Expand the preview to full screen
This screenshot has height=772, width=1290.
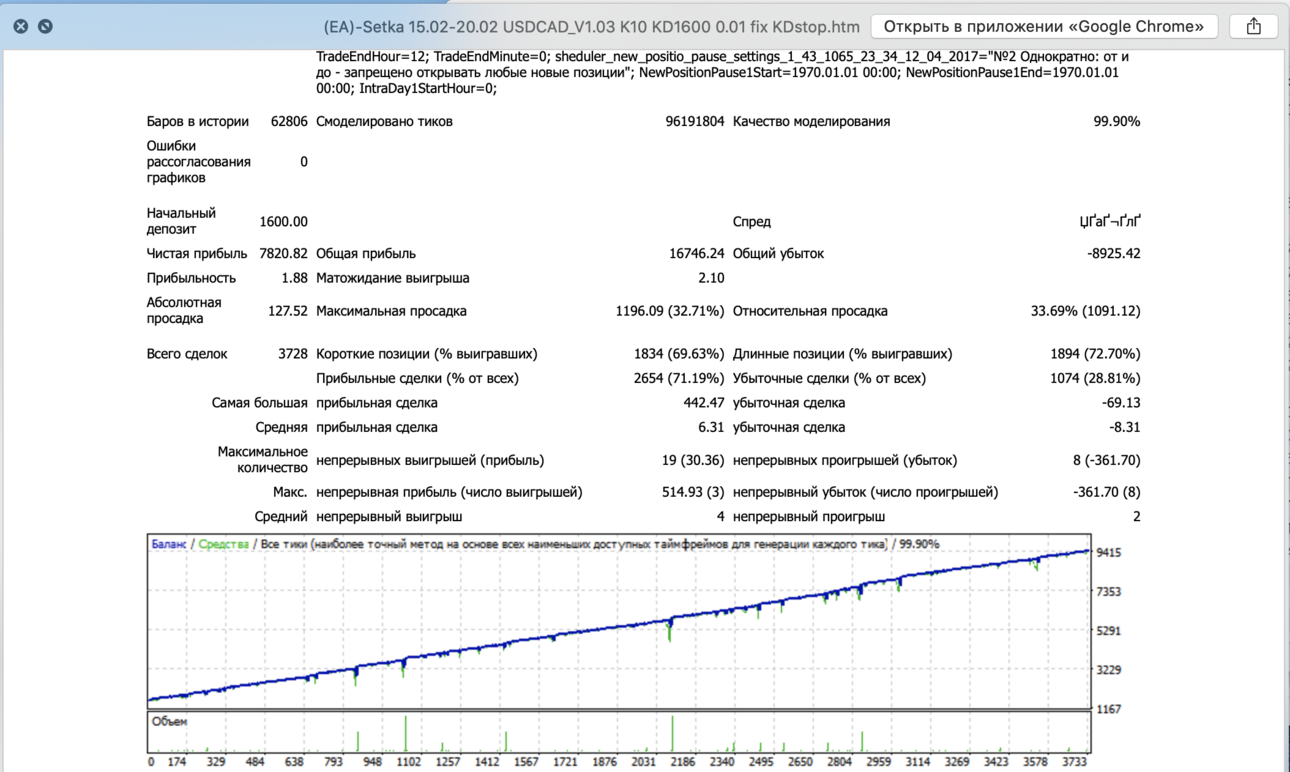pos(45,26)
